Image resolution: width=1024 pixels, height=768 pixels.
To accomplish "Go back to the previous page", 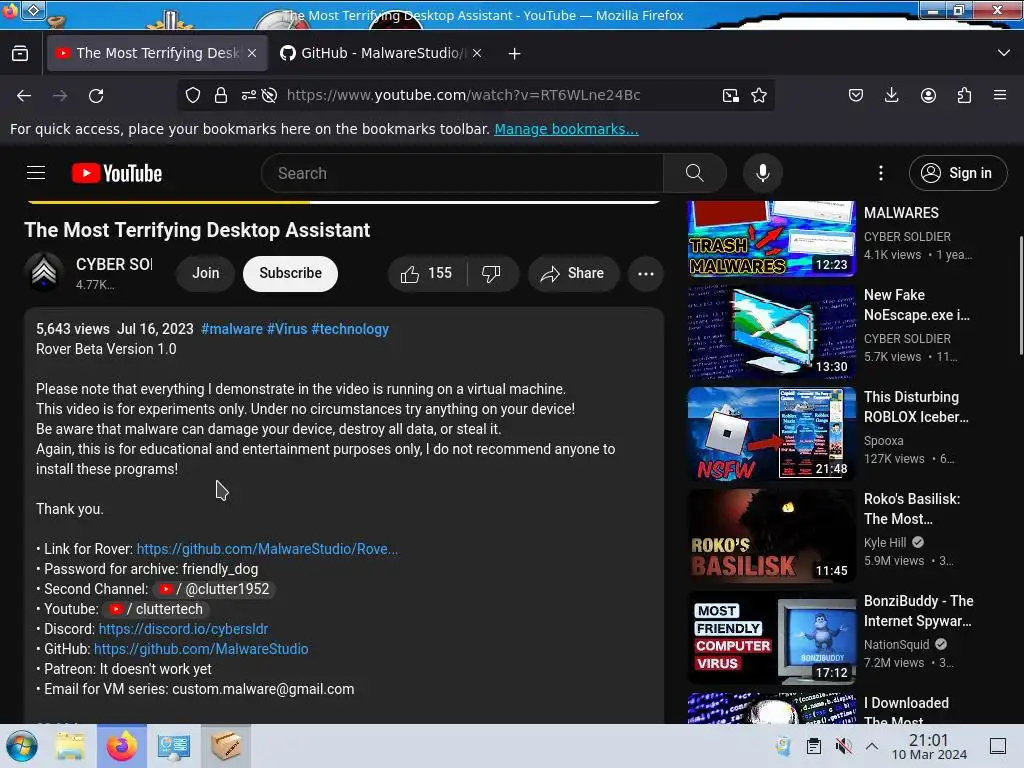I will pos(24,95).
